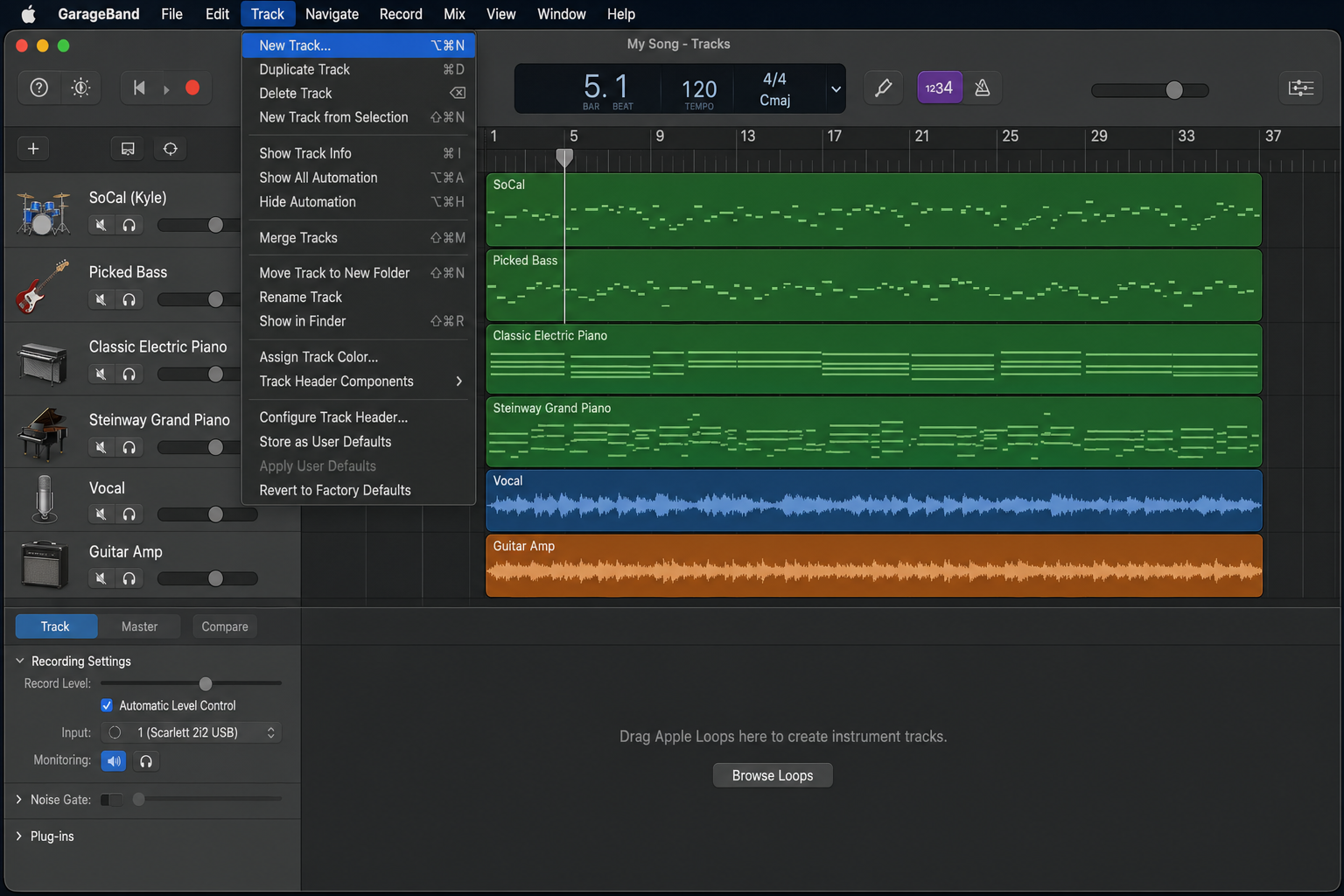This screenshot has height=896, width=1344.
Task: Choose Merge Tracks menu item
Action: [360, 238]
